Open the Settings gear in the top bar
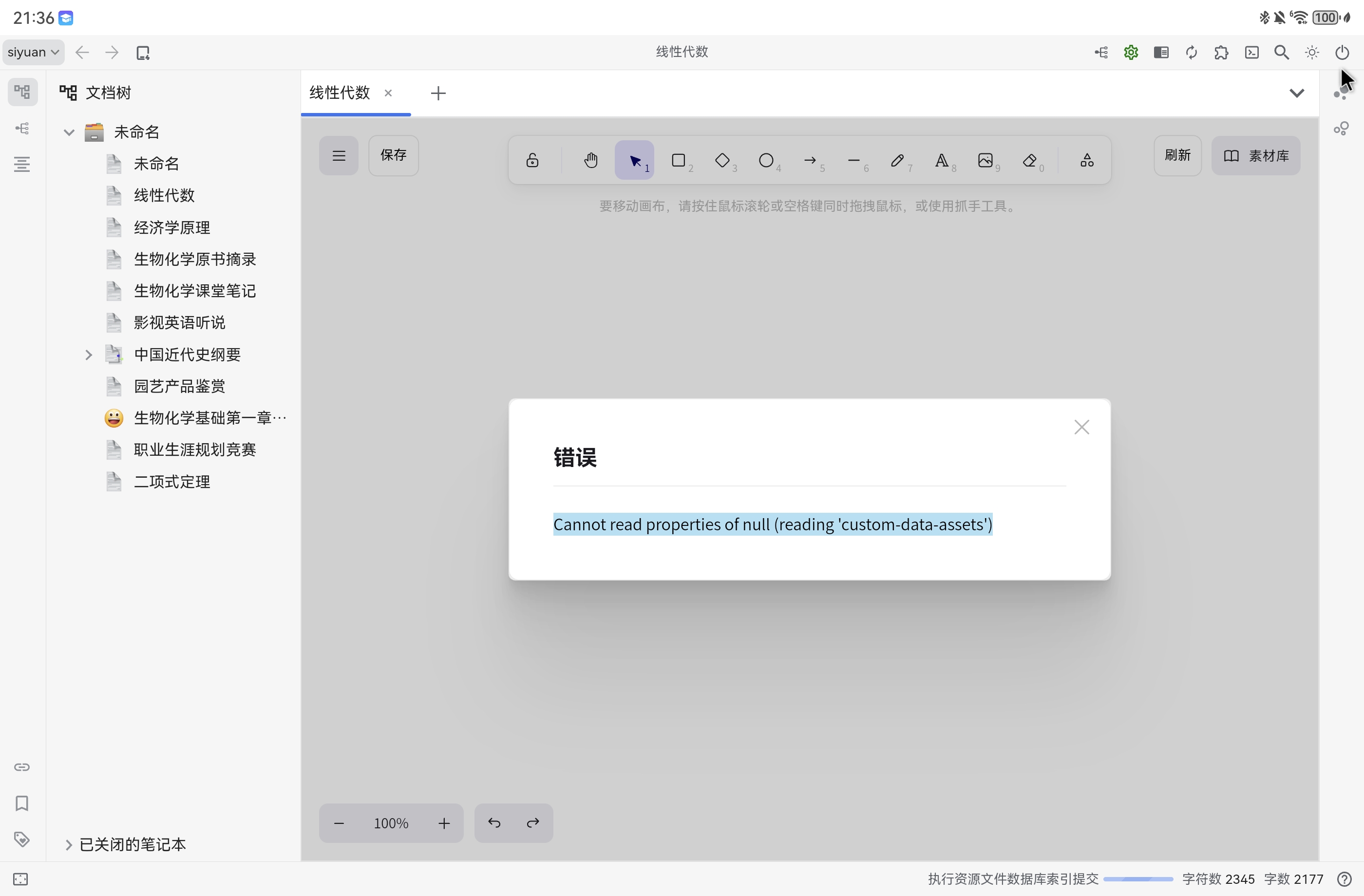This screenshot has width=1364, height=896. (1130, 52)
